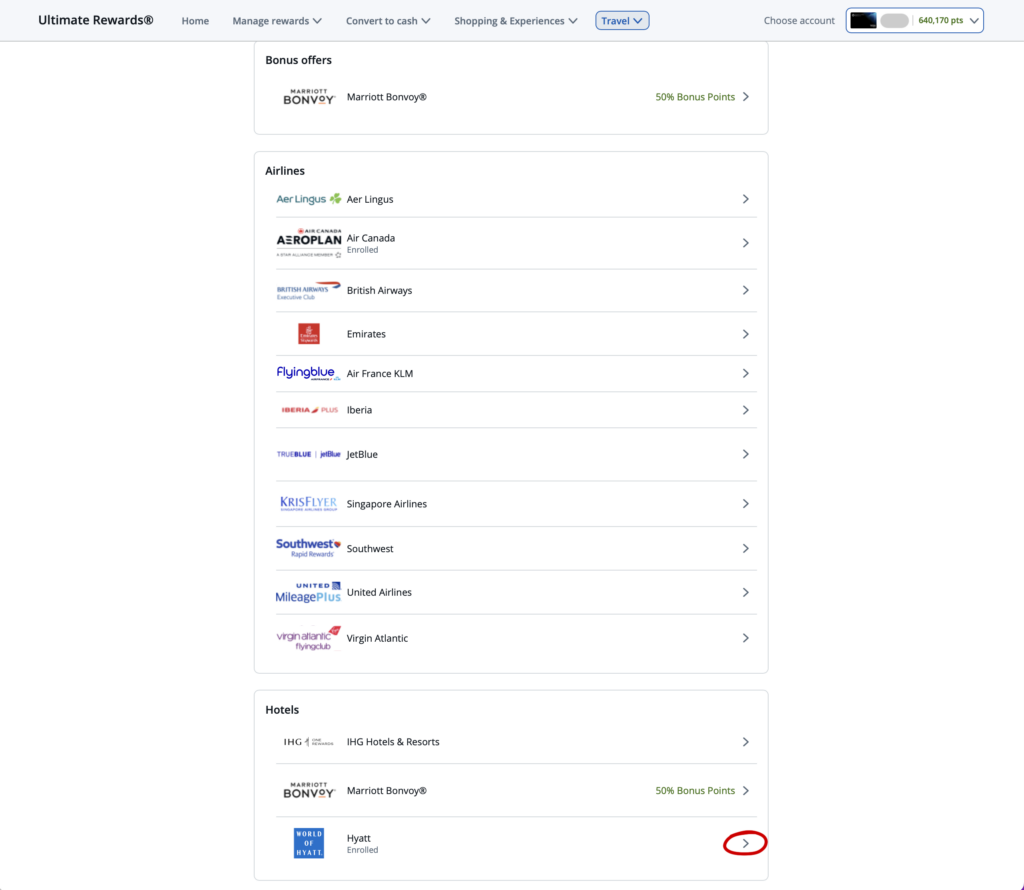The image size is (1024, 890).
Task: Select the IHG Hotels & Resorts row
Action: pos(510,742)
